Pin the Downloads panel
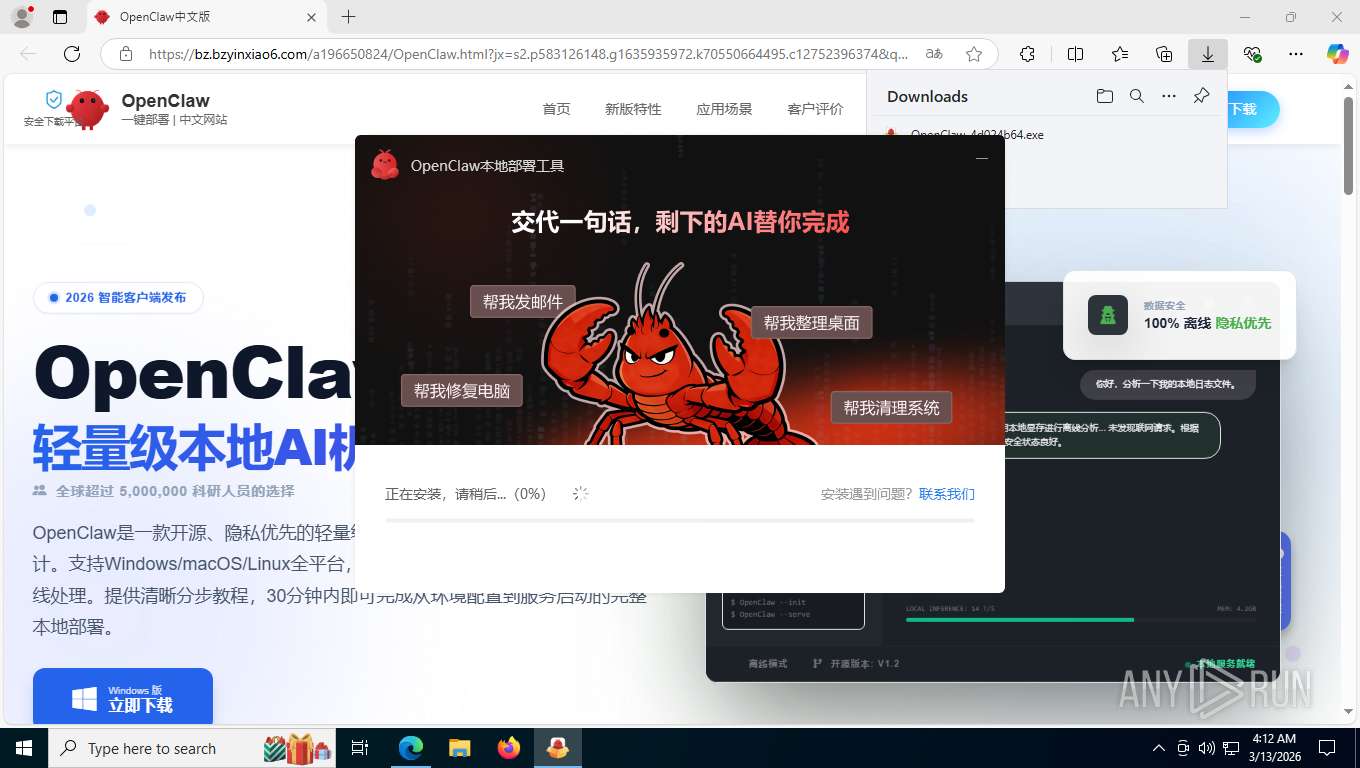Screen dimensions: 1360x768 click(x=1202, y=96)
